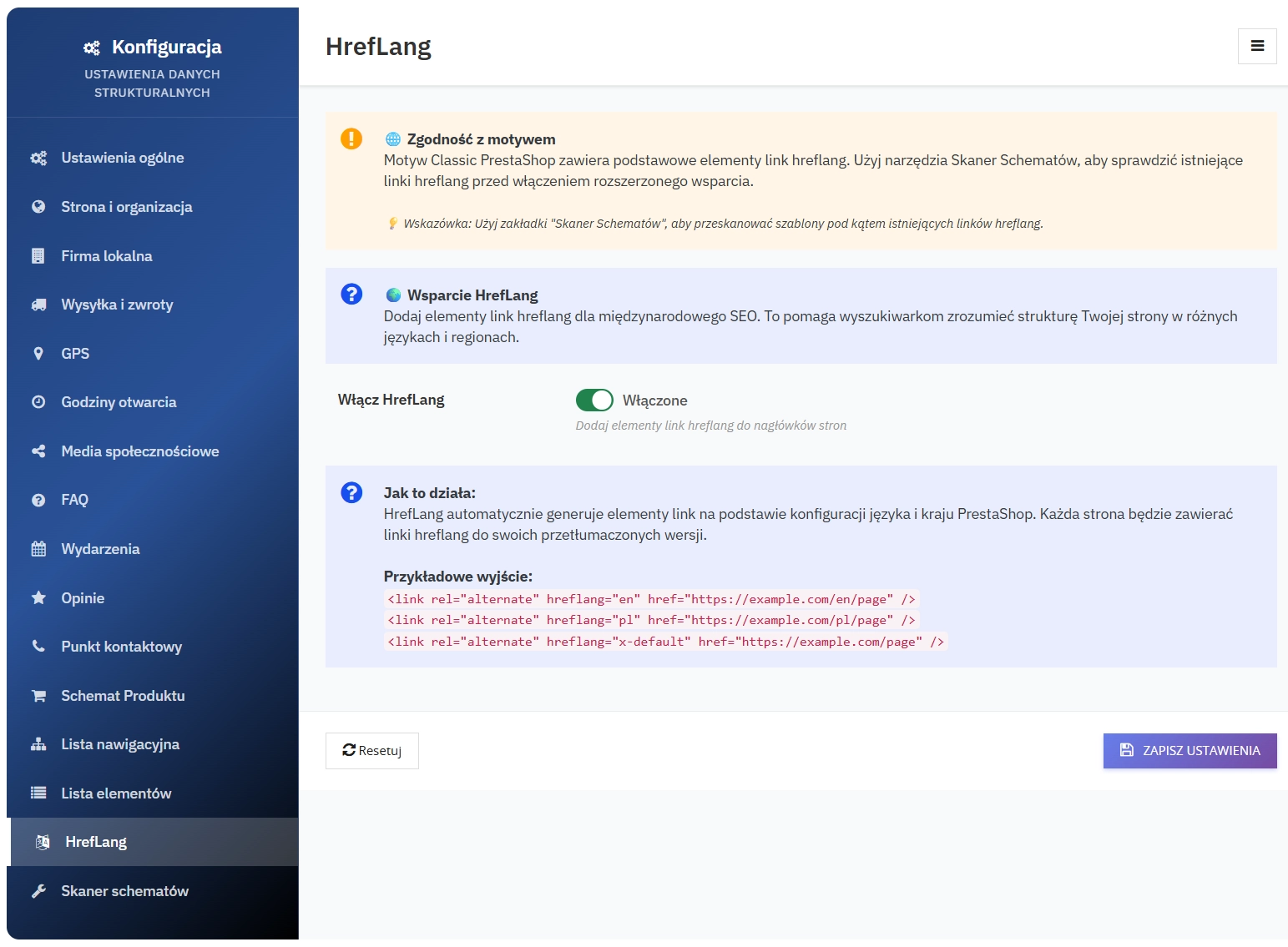Click the x-default hreflang example code line
1288x947 pixels.
coord(665,642)
